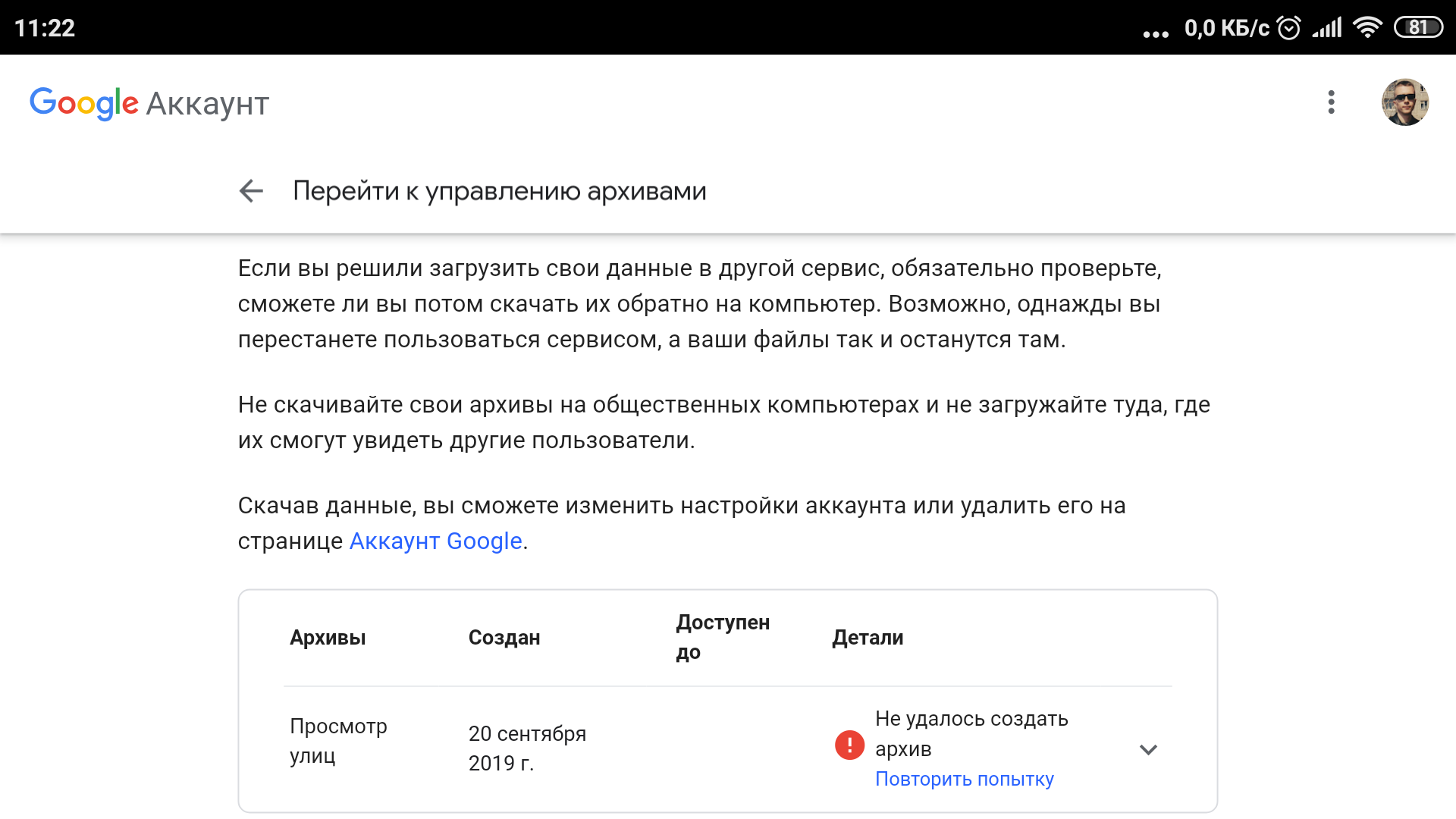Tap the battery indicator showing 81

click(x=1418, y=28)
